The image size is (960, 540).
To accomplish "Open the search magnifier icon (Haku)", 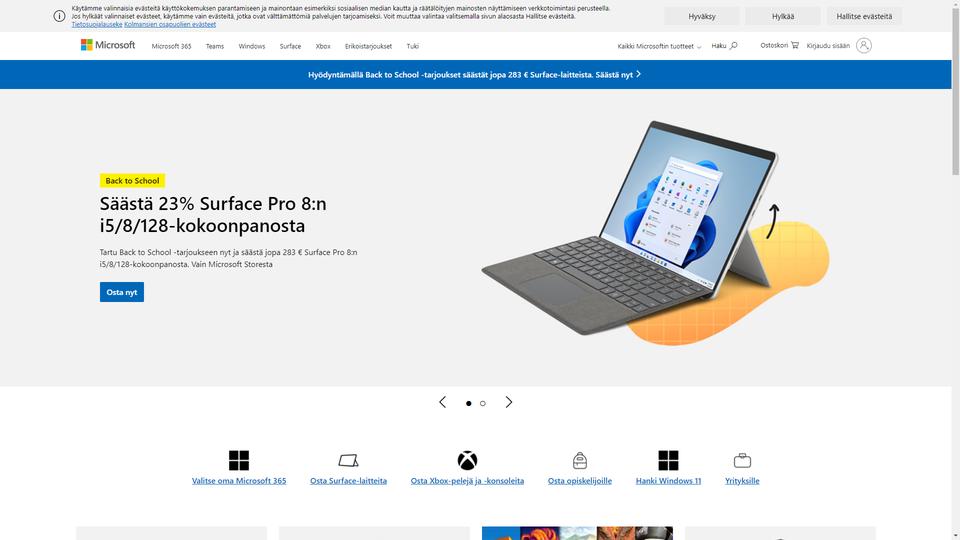I will pos(733,45).
